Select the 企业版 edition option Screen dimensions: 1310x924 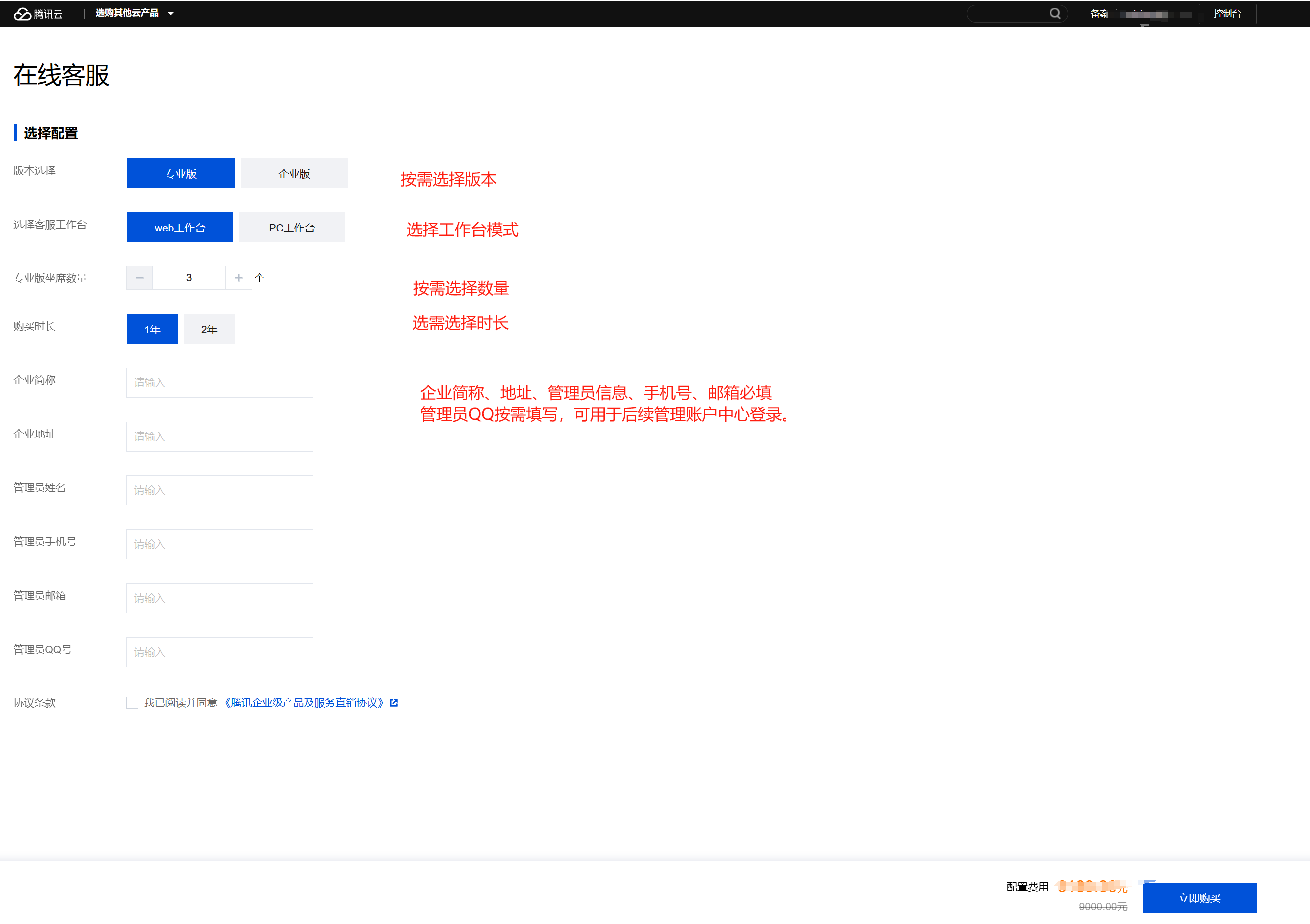[x=294, y=174]
